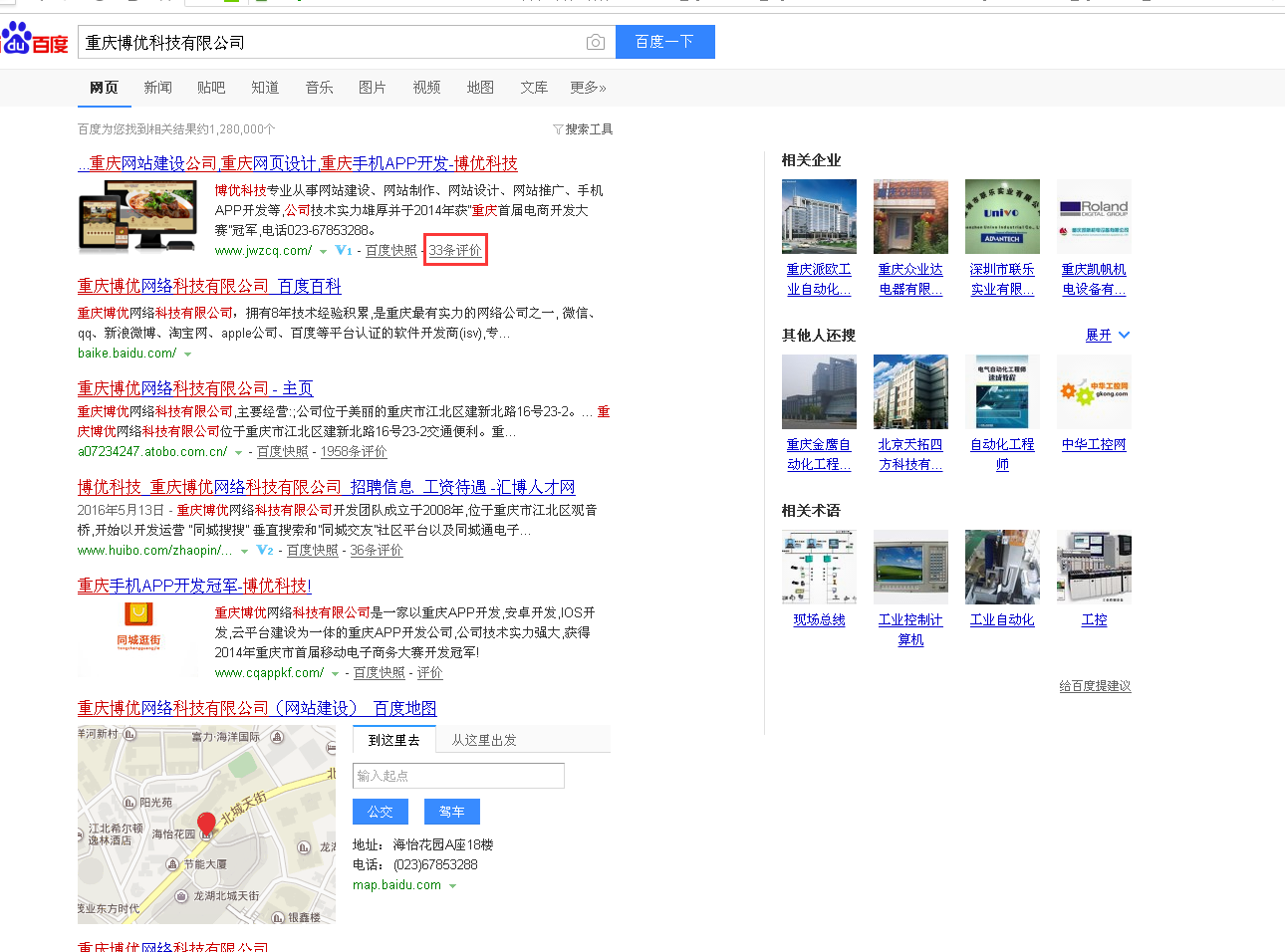Open 搜索工具 filter funnel
The image size is (1285, 952).
pos(583,129)
